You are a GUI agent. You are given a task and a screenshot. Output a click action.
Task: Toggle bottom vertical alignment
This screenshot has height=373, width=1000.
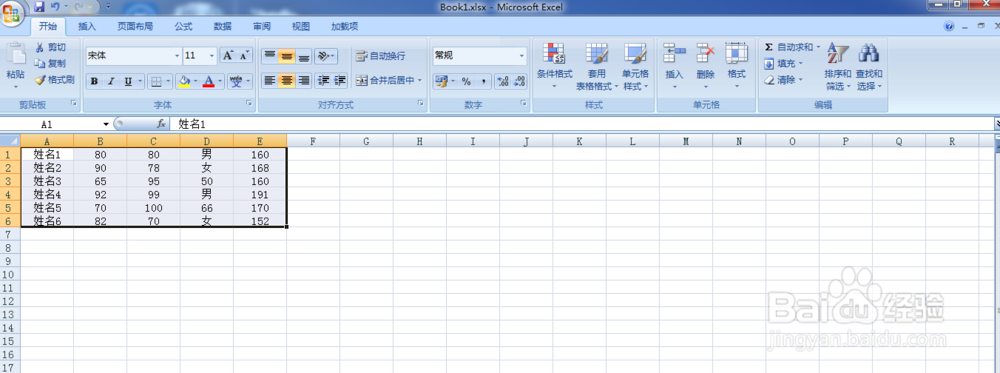click(304, 55)
